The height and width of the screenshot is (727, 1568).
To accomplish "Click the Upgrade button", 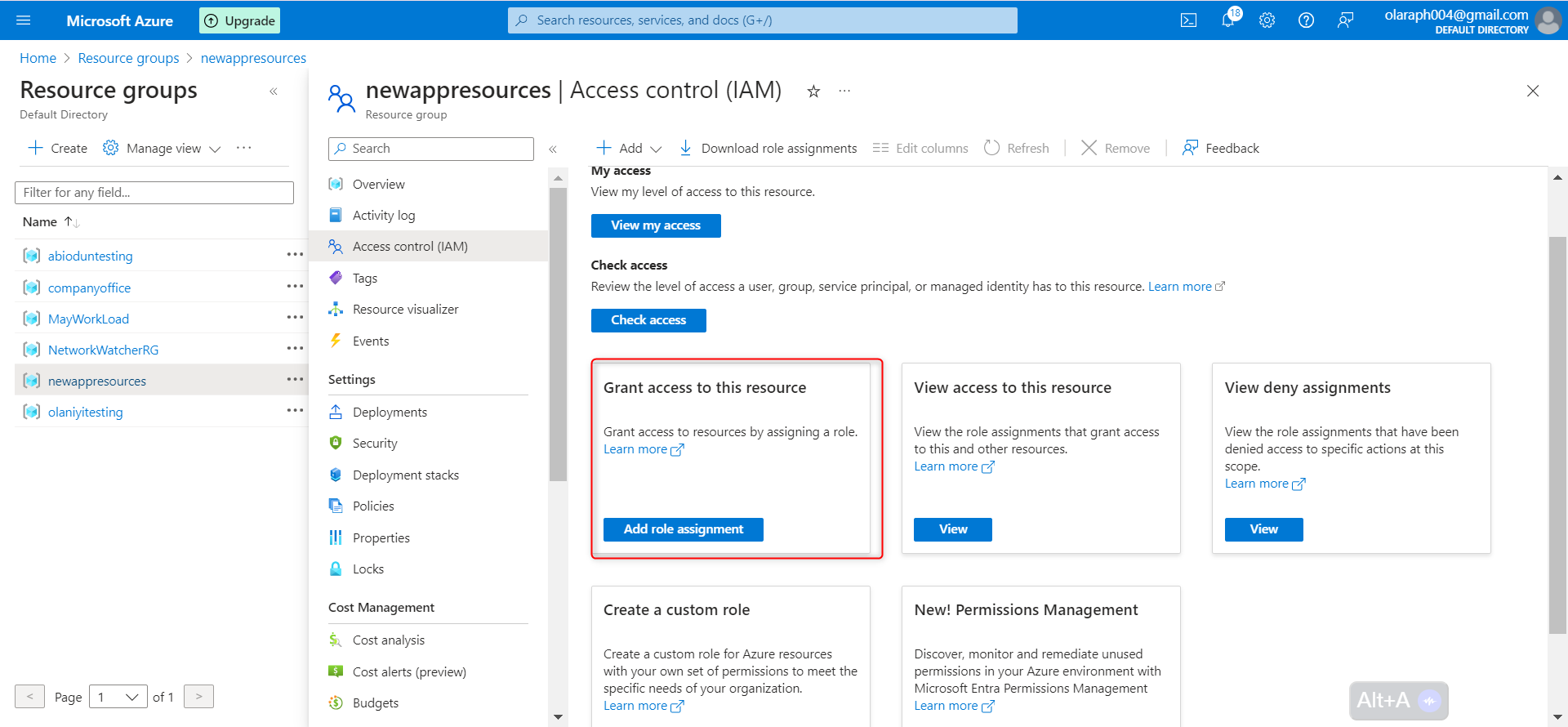I will [x=239, y=20].
